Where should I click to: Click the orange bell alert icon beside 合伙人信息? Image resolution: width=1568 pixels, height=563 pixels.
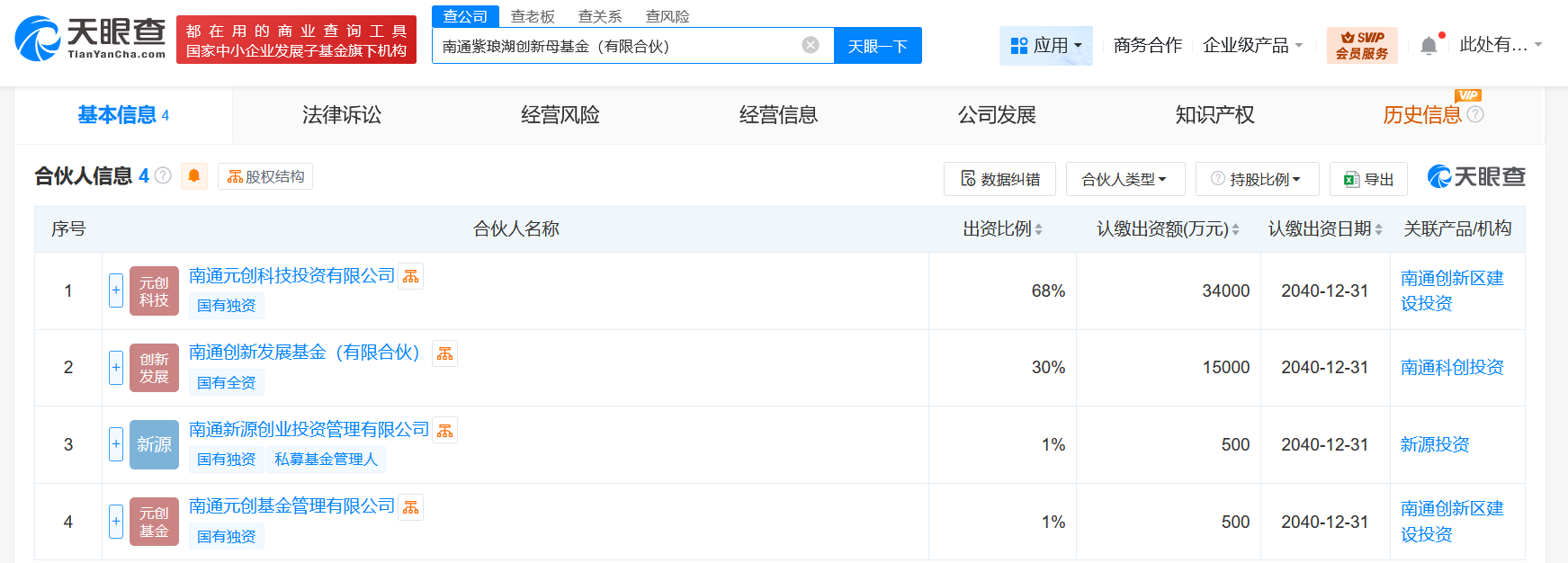click(194, 176)
